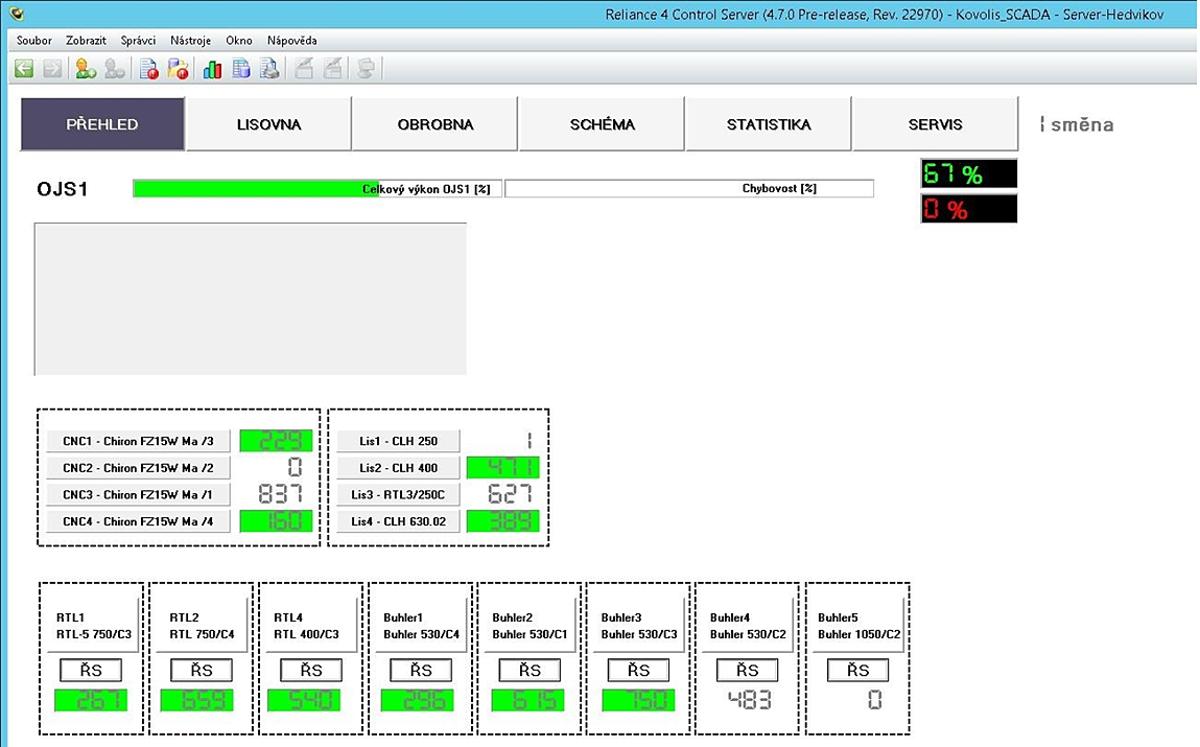
Task: Open the Zobrazit menu
Action: click(86, 41)
